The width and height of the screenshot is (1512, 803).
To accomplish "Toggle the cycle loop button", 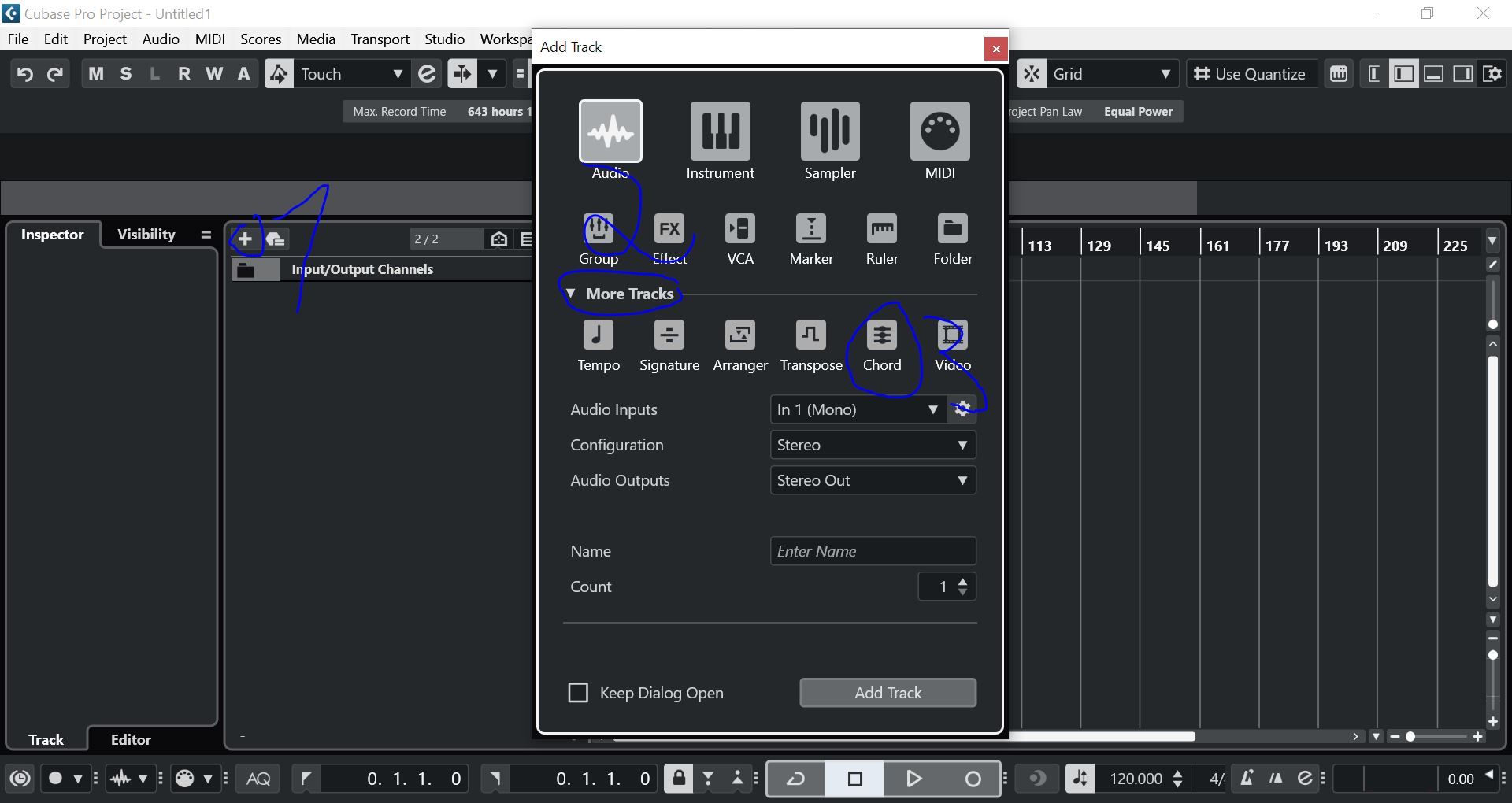I will click(x=795, y=779).
